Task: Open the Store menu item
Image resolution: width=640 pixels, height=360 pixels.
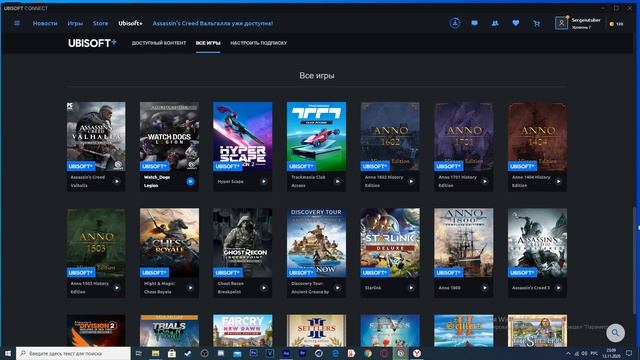Action: (x=100, y=23)
